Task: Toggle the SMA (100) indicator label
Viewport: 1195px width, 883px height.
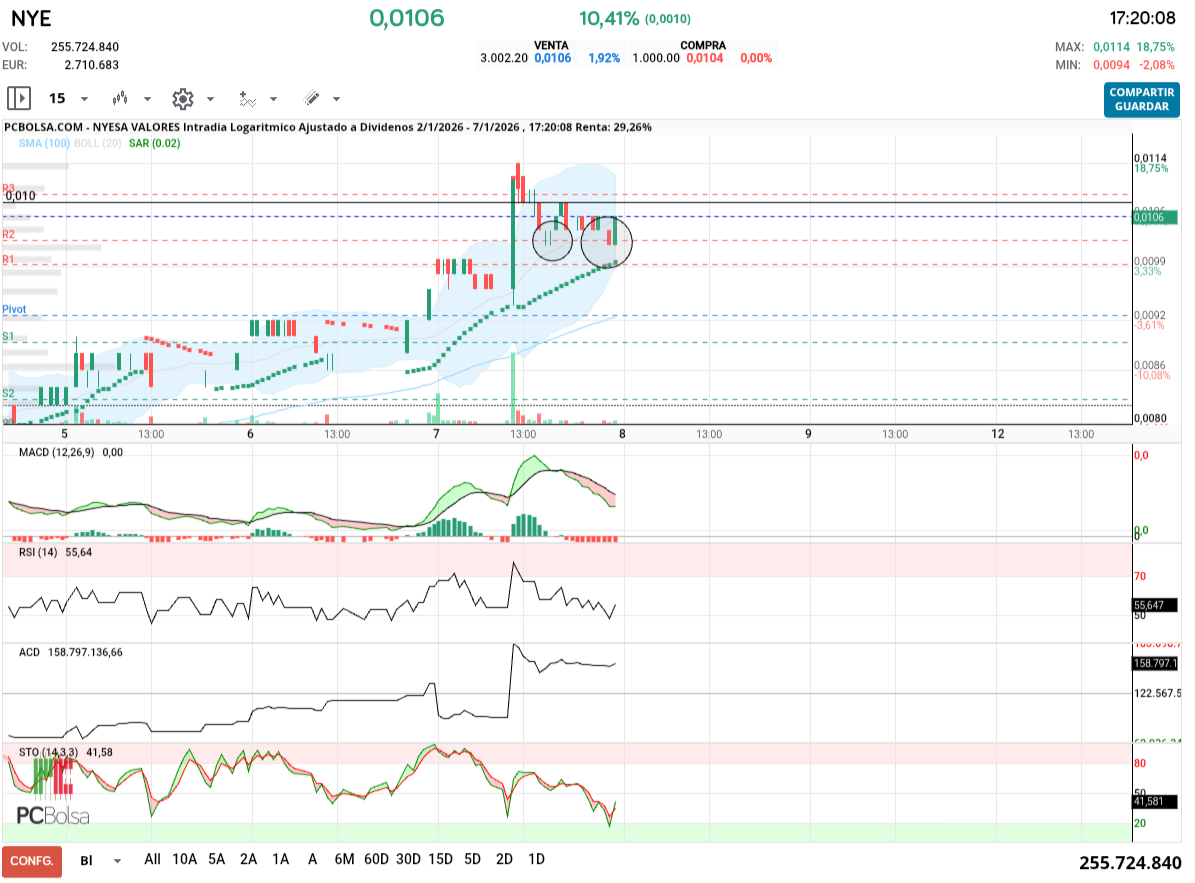Action: pyautogui.click(x=44, y=144)
